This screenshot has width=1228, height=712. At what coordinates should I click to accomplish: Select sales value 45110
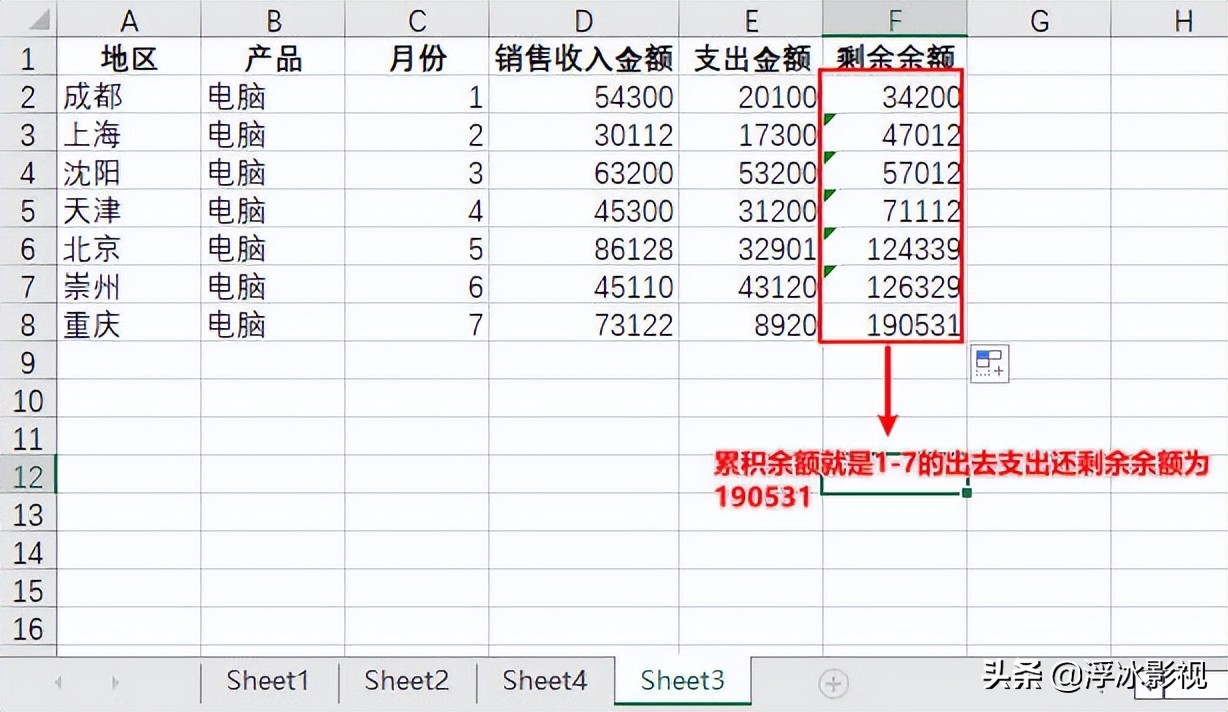pos(584,287)
